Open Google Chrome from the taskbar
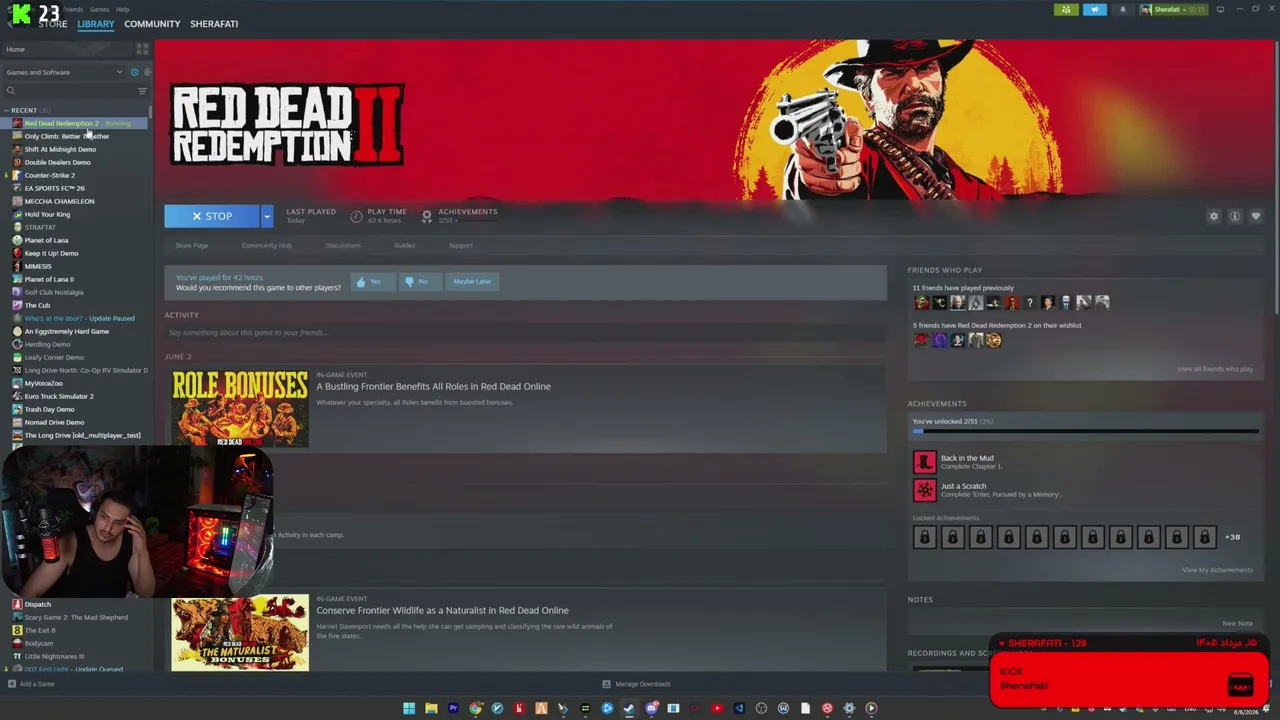1280x720 pixels. 475,708
